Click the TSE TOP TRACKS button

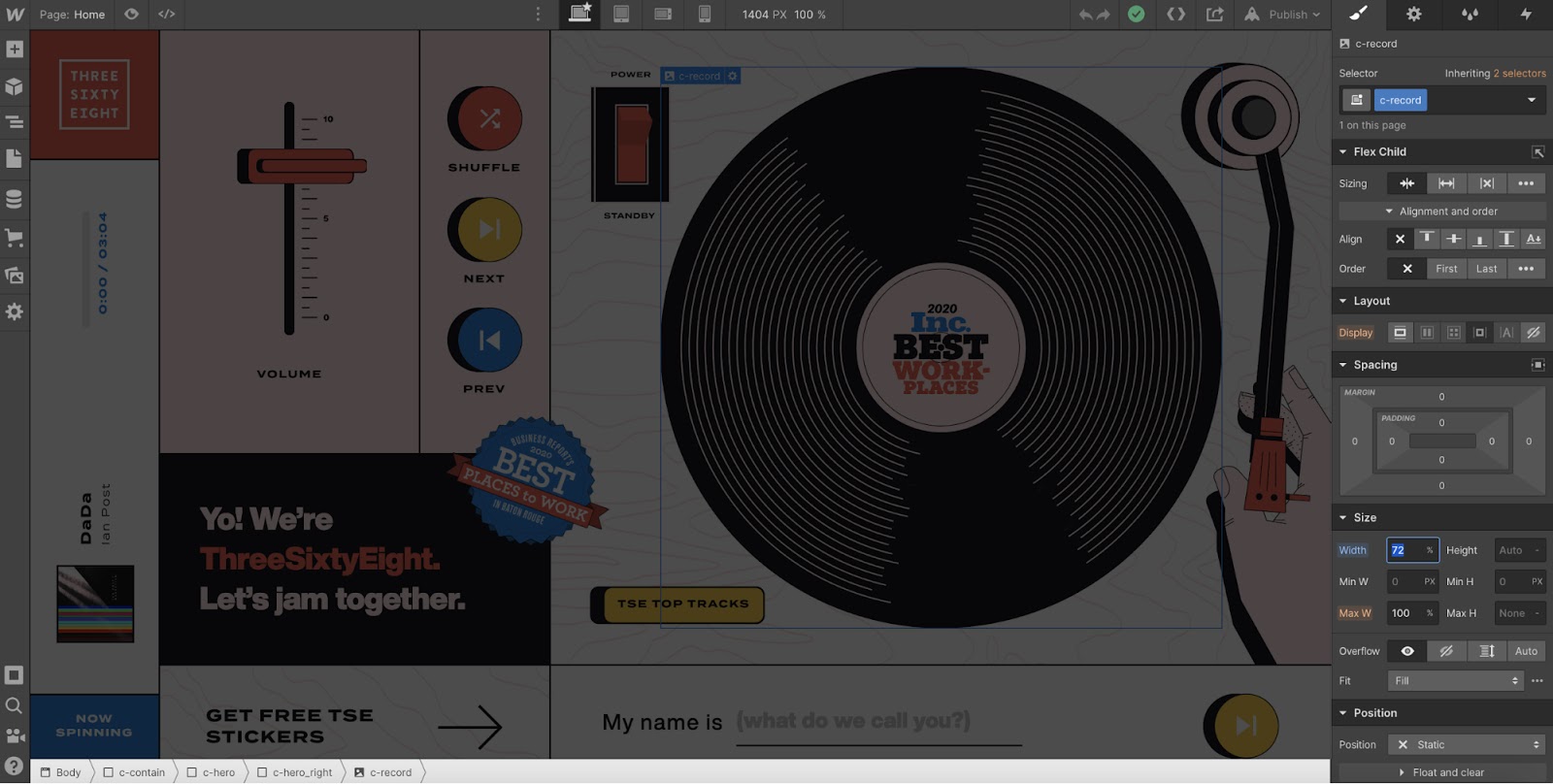click(x=679, y=604)
